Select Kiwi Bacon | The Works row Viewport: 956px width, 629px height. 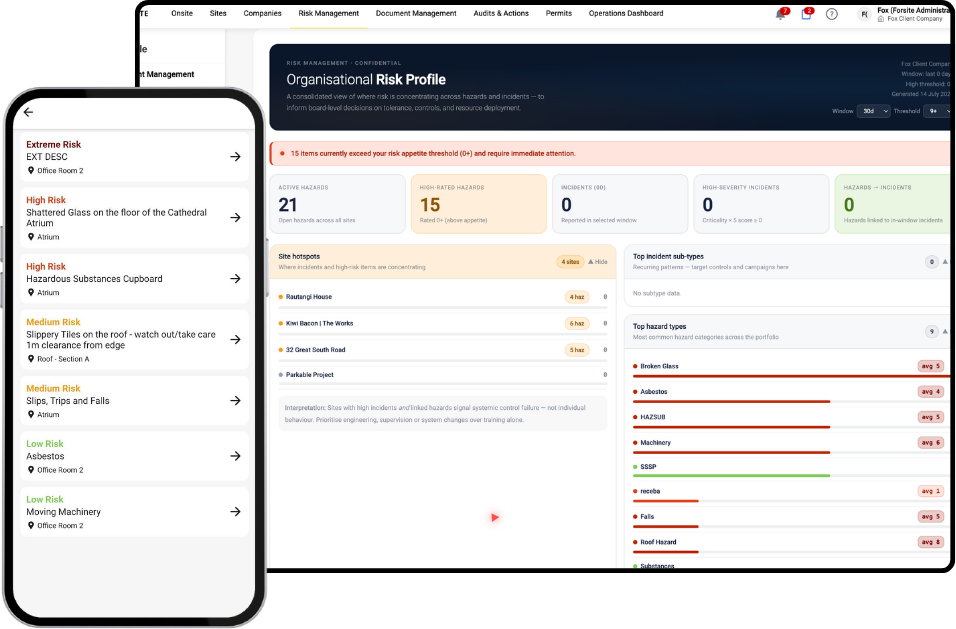tap(443, 324)
